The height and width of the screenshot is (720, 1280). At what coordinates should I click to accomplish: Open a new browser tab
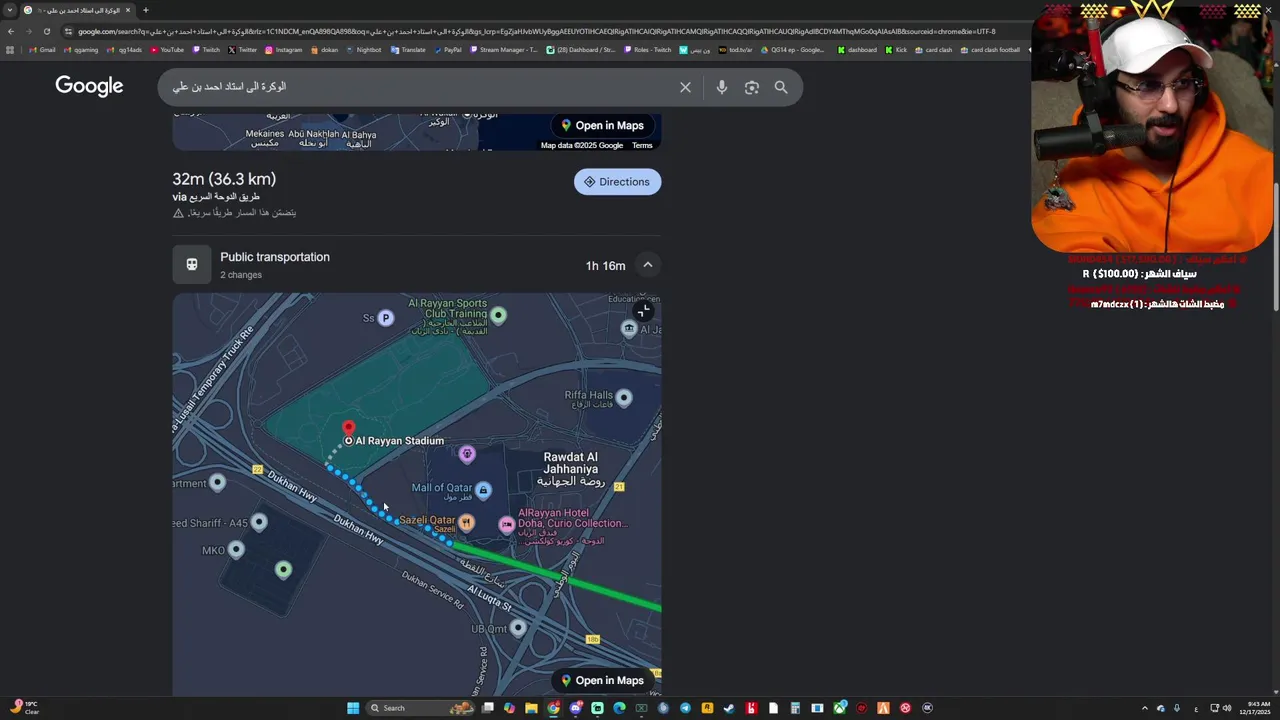[x=145, y=10]
